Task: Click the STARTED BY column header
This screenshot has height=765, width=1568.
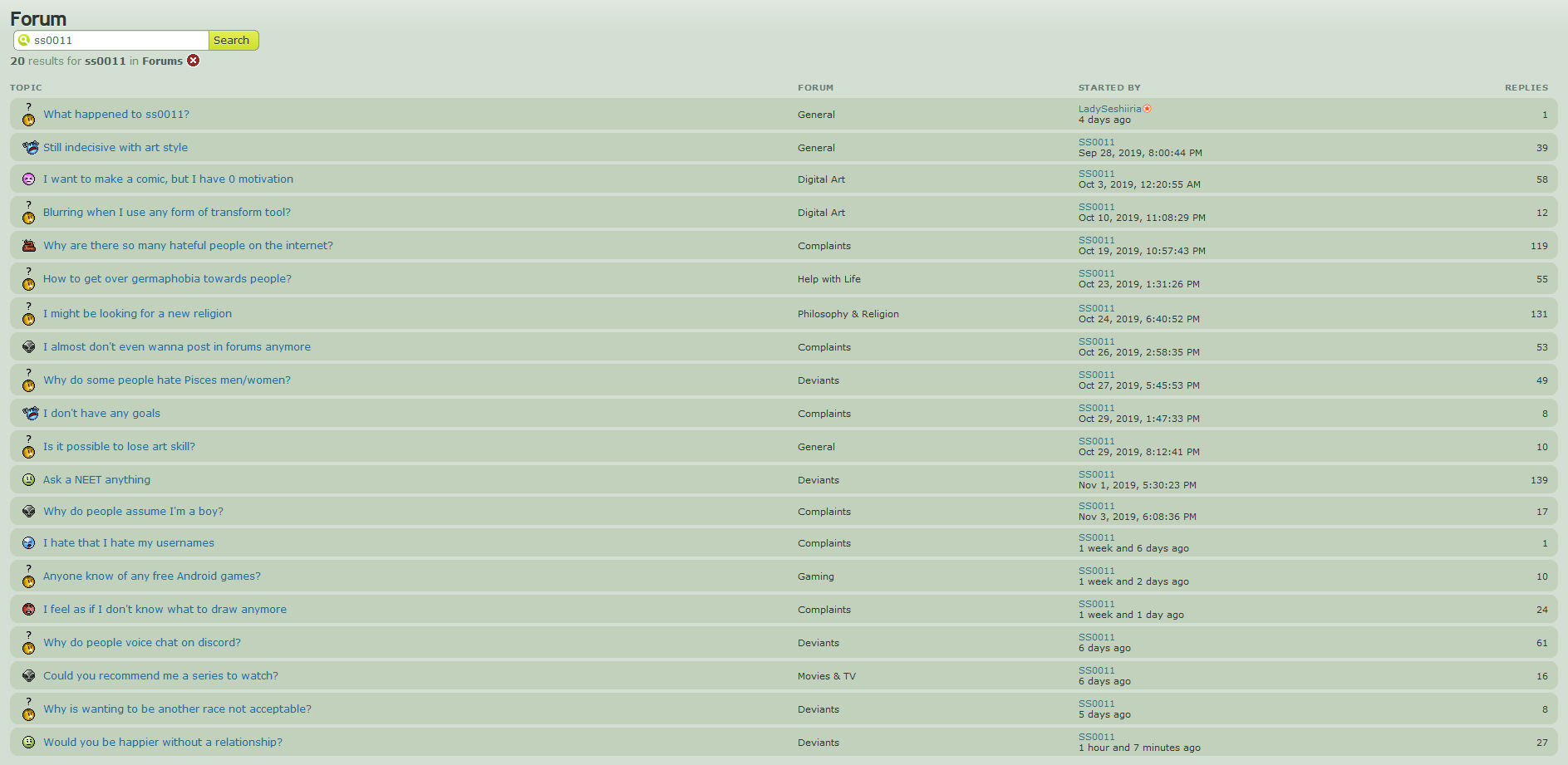Action: click(1109, 87)
